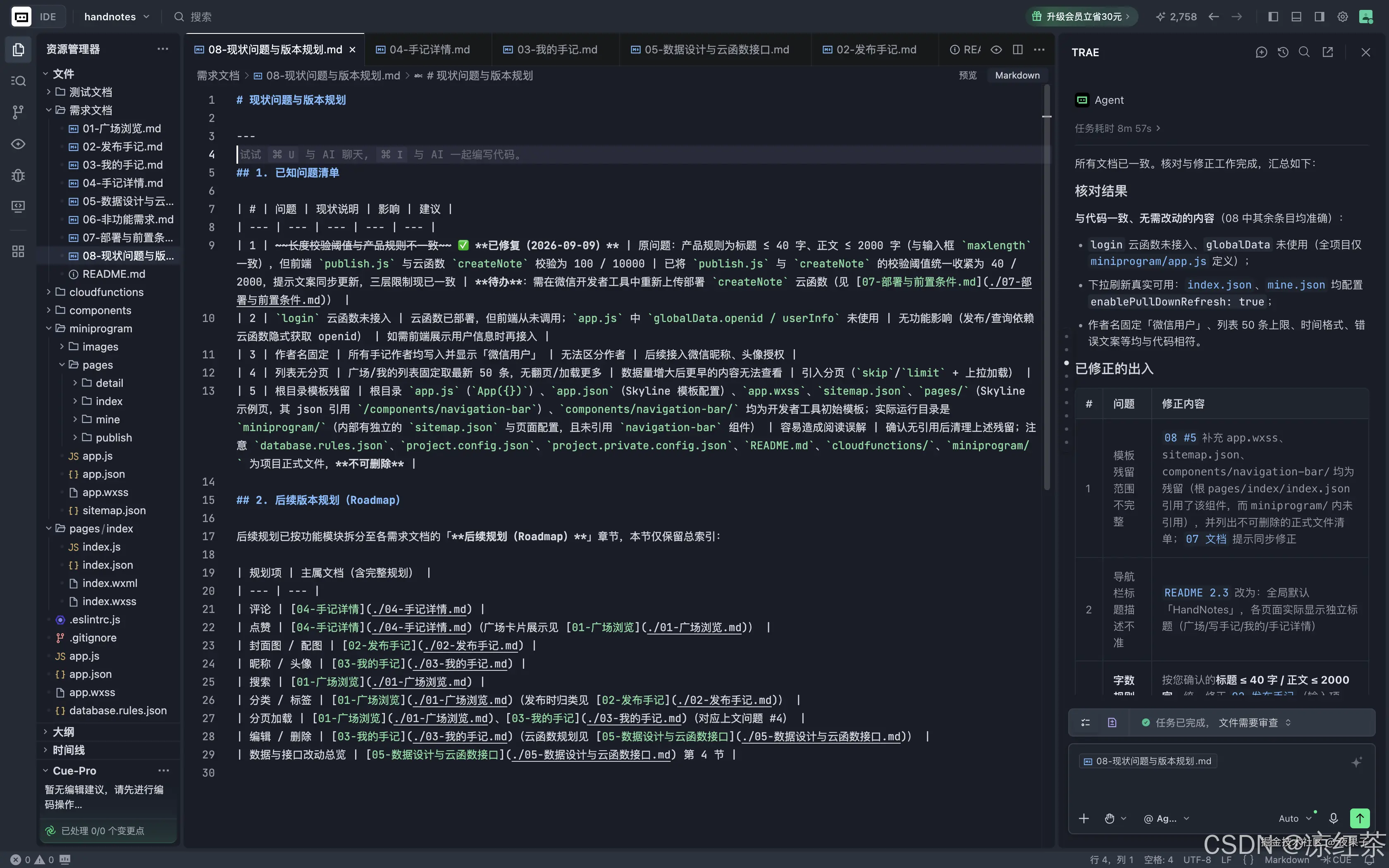Toggle preview eye icon in editor toolbar
This screenshot has width=1389, height=868.
click(x=996, y=50)
